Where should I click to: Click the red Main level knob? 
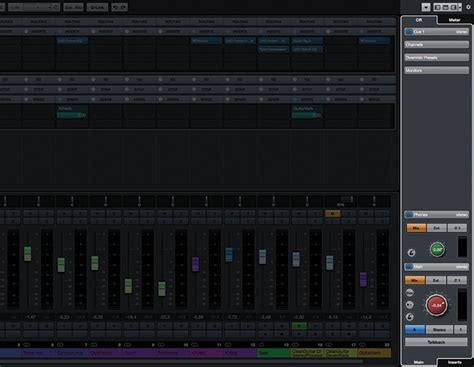click(436, 305)
